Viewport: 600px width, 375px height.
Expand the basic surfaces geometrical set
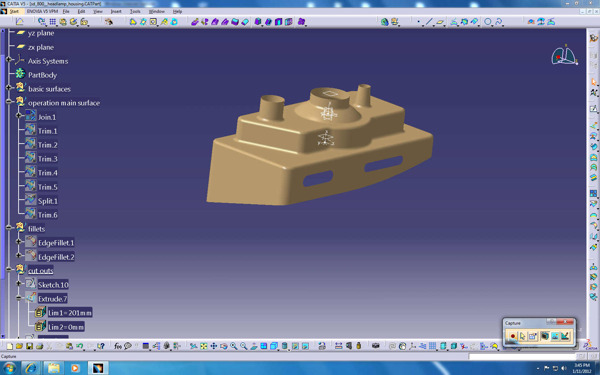[8, 88]
